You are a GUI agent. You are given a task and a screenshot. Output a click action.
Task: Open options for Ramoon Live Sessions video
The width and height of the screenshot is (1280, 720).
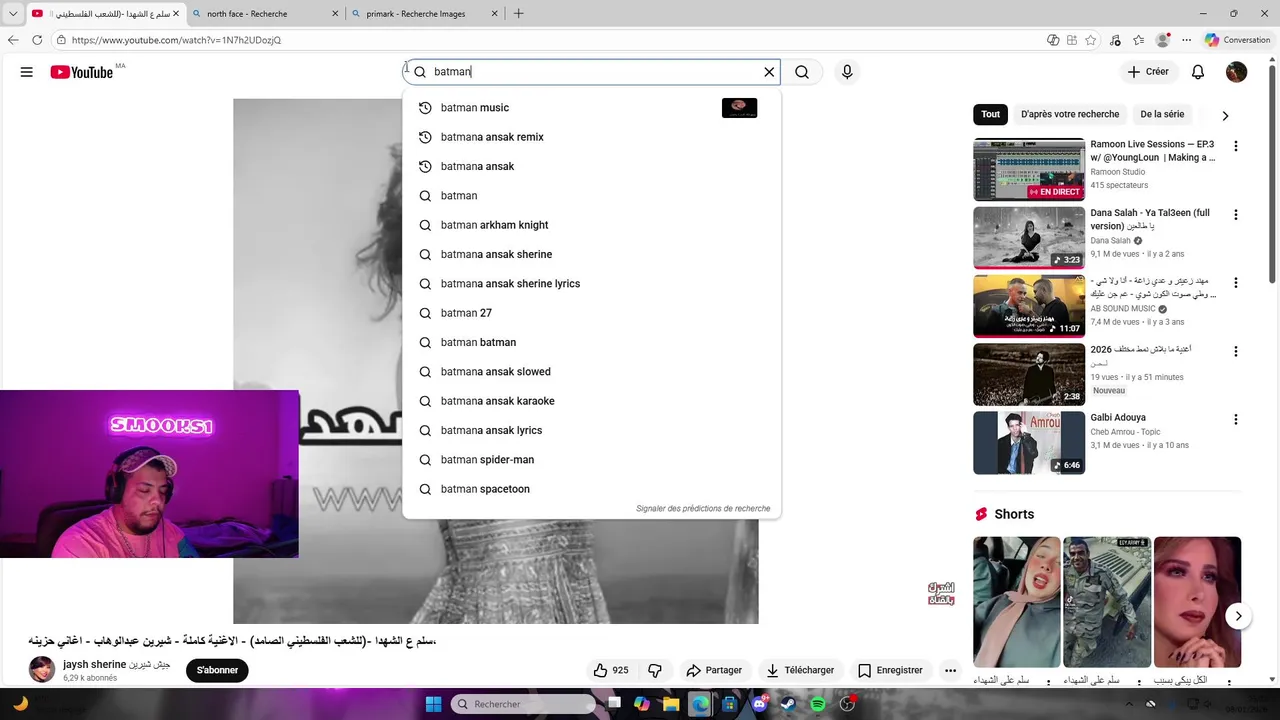(x=1235, y=146)
